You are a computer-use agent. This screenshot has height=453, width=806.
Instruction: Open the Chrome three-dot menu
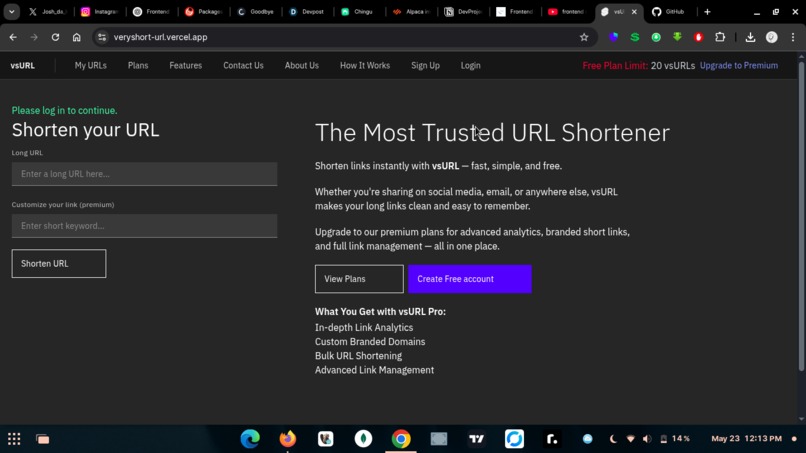793,37
